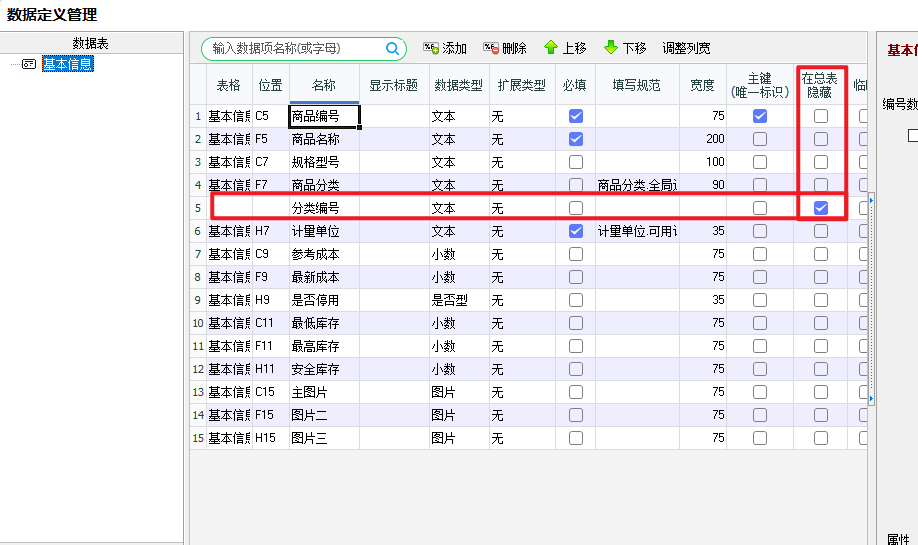Select the 最低库存 name cell
Screen dimensions: 918x545
324,323
